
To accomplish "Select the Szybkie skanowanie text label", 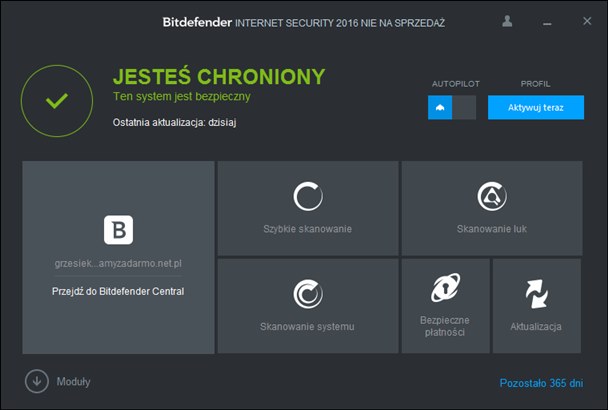I will pyautogui.click(x=307, y=229).
